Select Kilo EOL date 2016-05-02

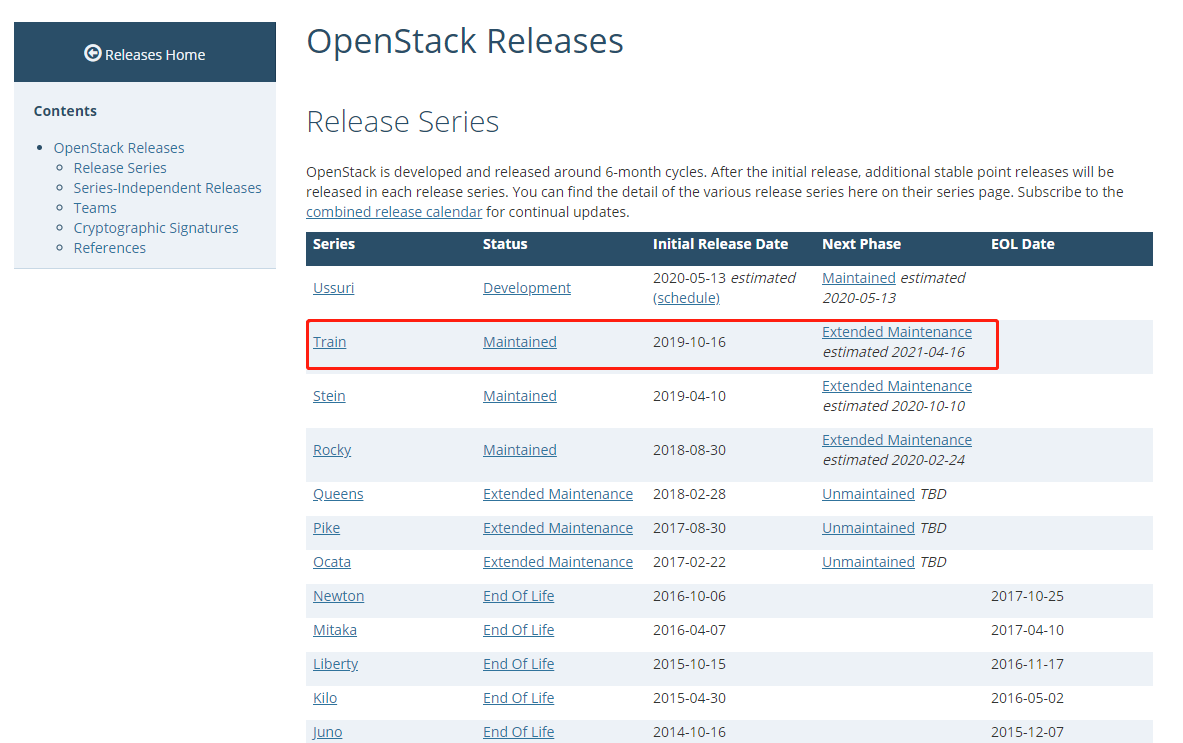pos(1028,698)
